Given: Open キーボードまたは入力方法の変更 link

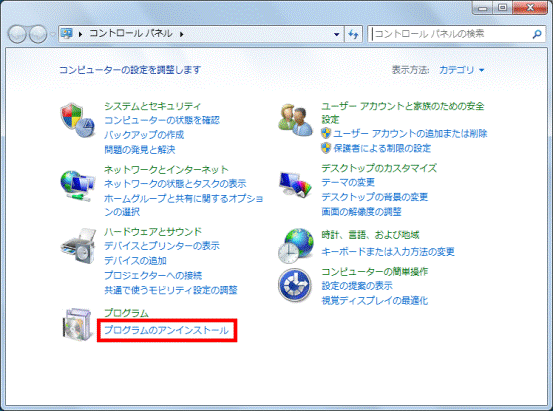Looking at the screenshot, I should (x=388, y=252).
